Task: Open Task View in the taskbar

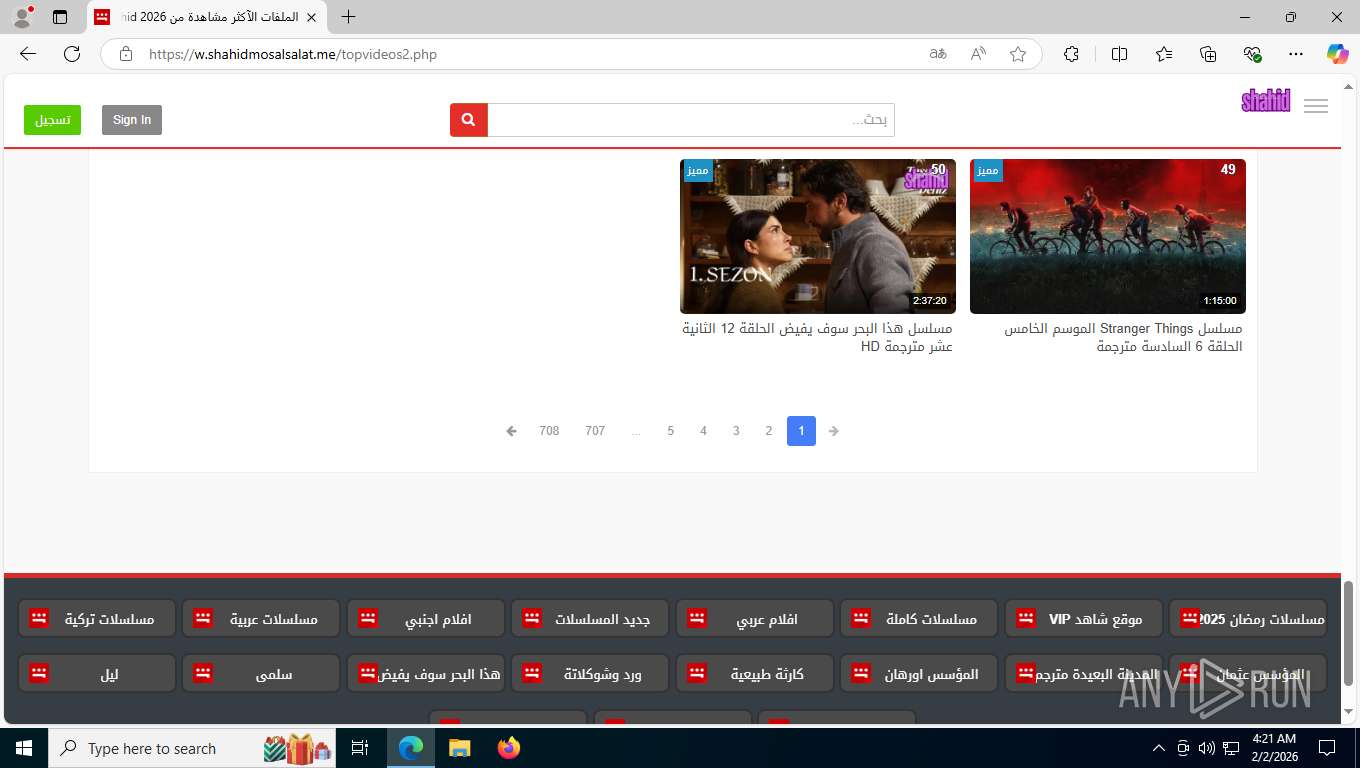Action: coord(360,748)
